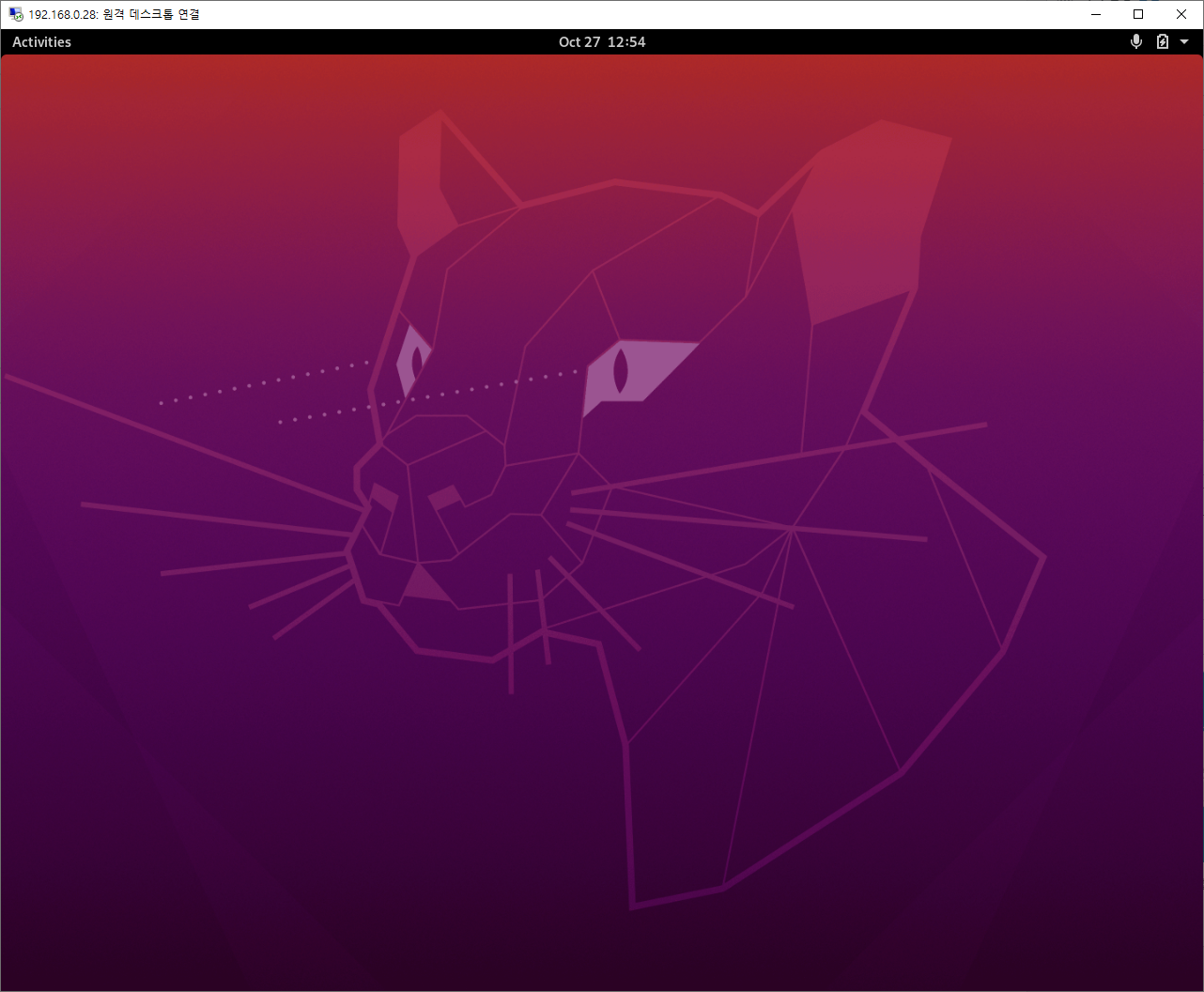1204x992 pixels.
Task: Open the Oct 27 12:54 clock menu
Action: click(x=602, y=41)
